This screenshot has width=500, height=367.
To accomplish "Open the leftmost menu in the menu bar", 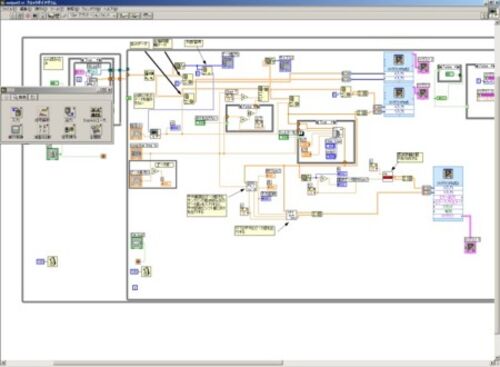I will pos(9,9).
